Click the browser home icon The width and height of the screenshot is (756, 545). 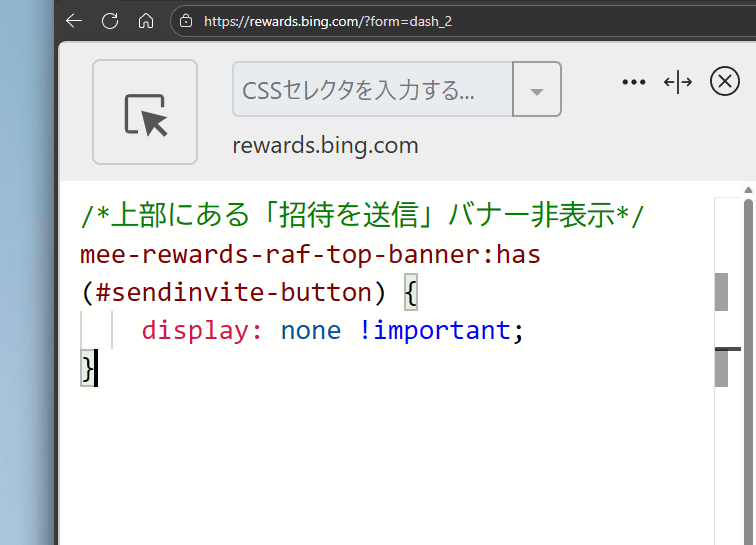[146, 20]
